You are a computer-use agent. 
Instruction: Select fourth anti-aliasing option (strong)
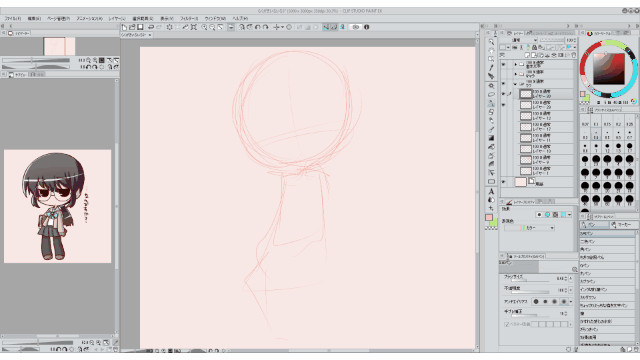coord(564,302)
